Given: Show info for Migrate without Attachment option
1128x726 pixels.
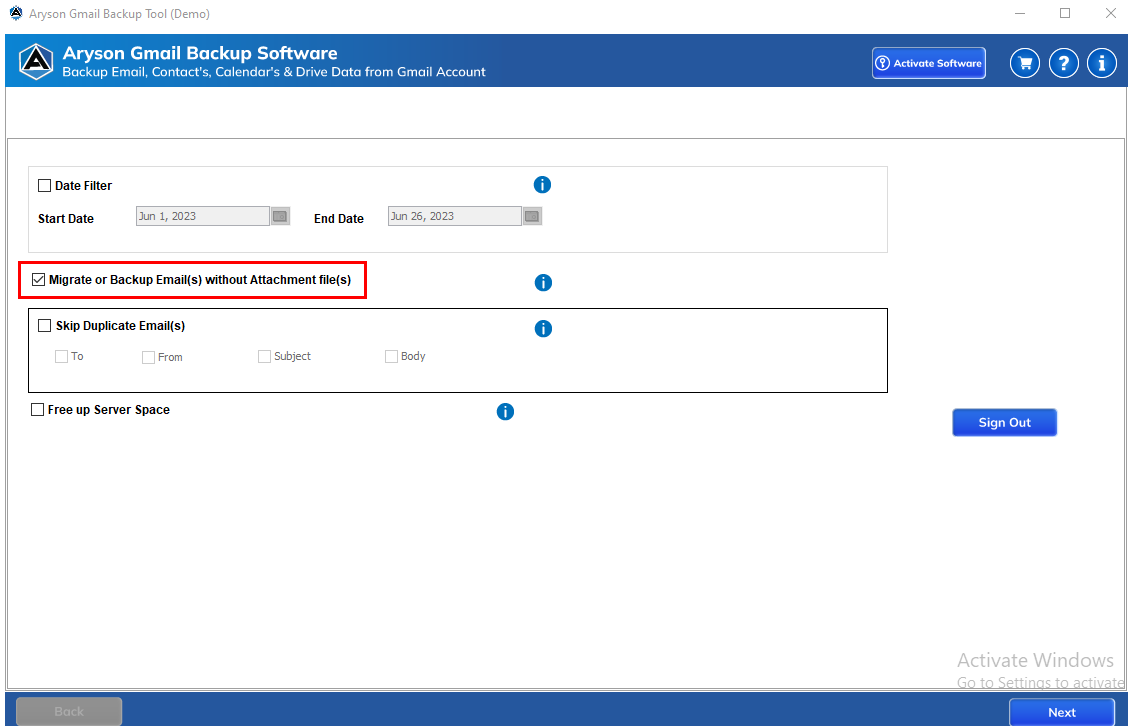Looking at the screenshot, I should pyautogui.click(x=543, y=283).
